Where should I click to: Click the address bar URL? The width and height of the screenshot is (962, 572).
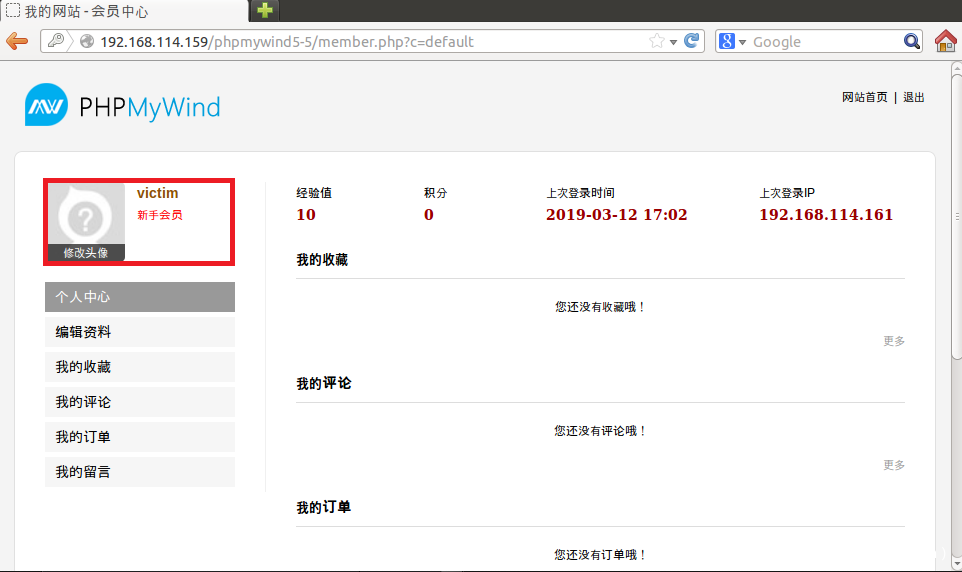pyautogui.click(x=287, y=42)
